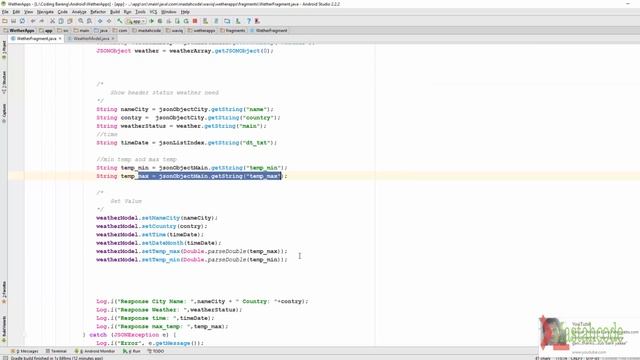This screenshot has height=360, width=640.
Task: Open the Structure side tool window
Action: (4, 82)
